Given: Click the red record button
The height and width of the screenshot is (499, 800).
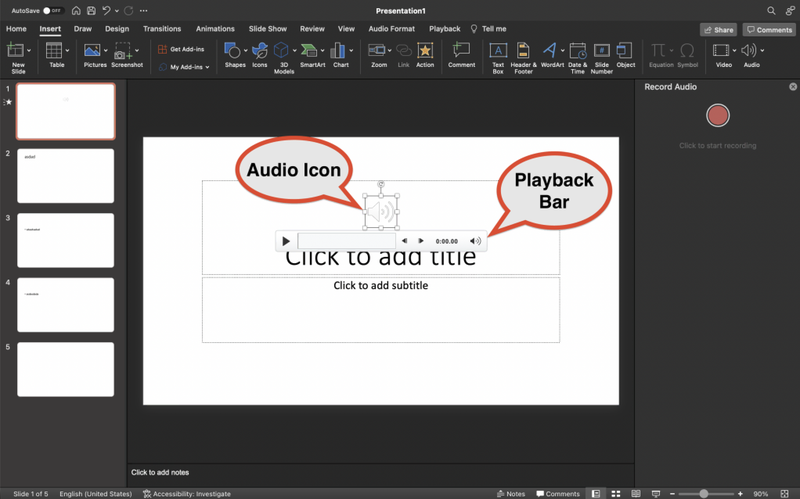Looking at the screenshot, I should 717,115.
